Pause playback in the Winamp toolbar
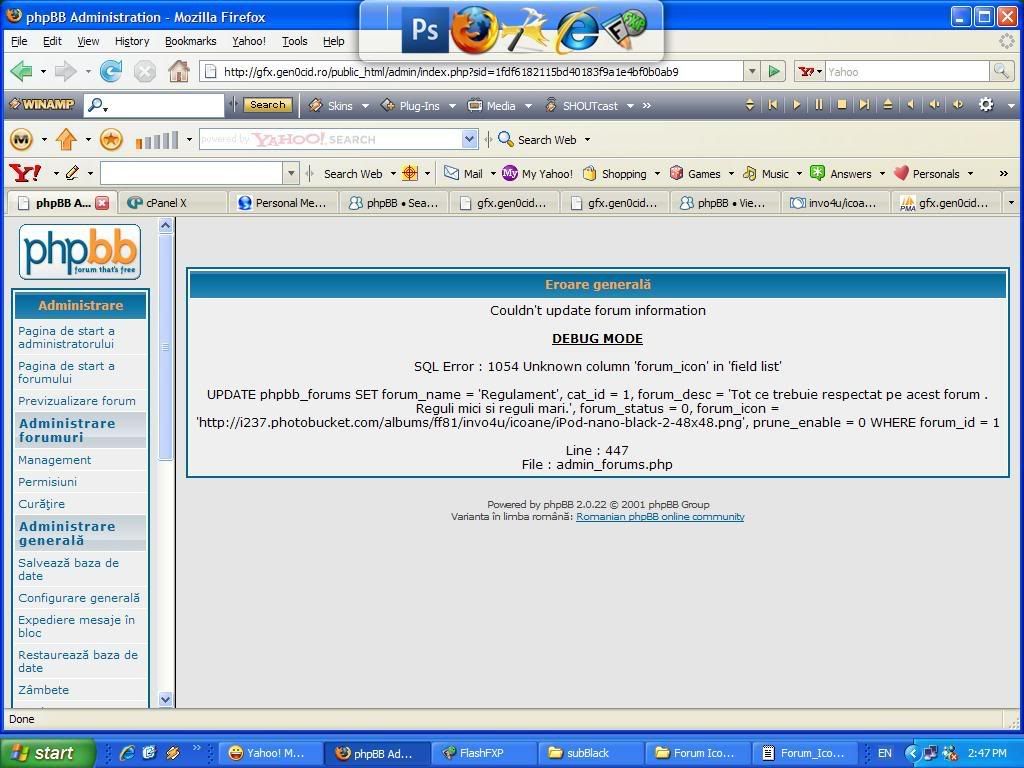The width and height of the screenshot is (1024, 768). tap(818, 104)
